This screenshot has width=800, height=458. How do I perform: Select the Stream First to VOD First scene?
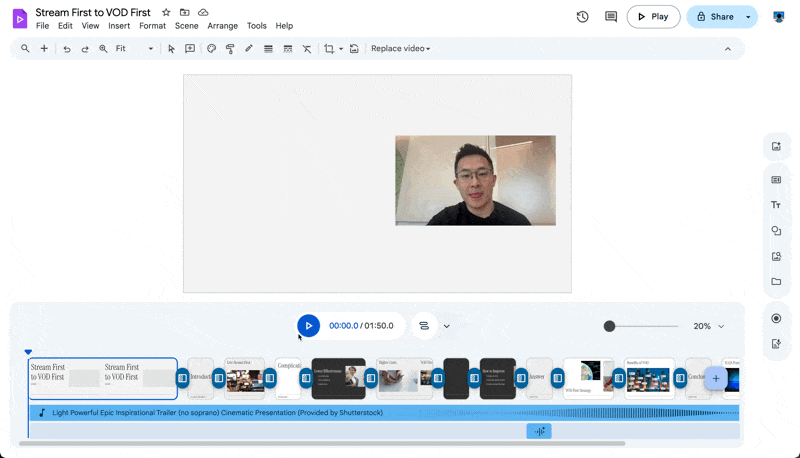(x=103, y=378)
